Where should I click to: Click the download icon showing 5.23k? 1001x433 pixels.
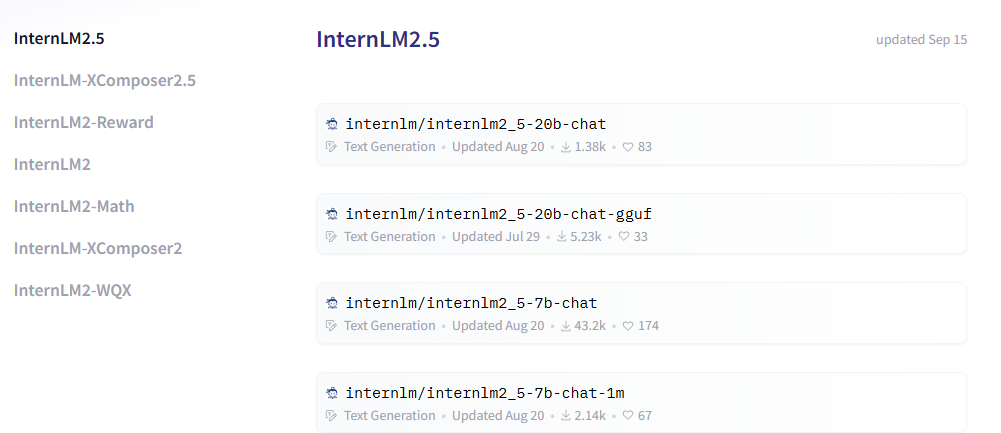pyautogui.click(x=562, y=237)
